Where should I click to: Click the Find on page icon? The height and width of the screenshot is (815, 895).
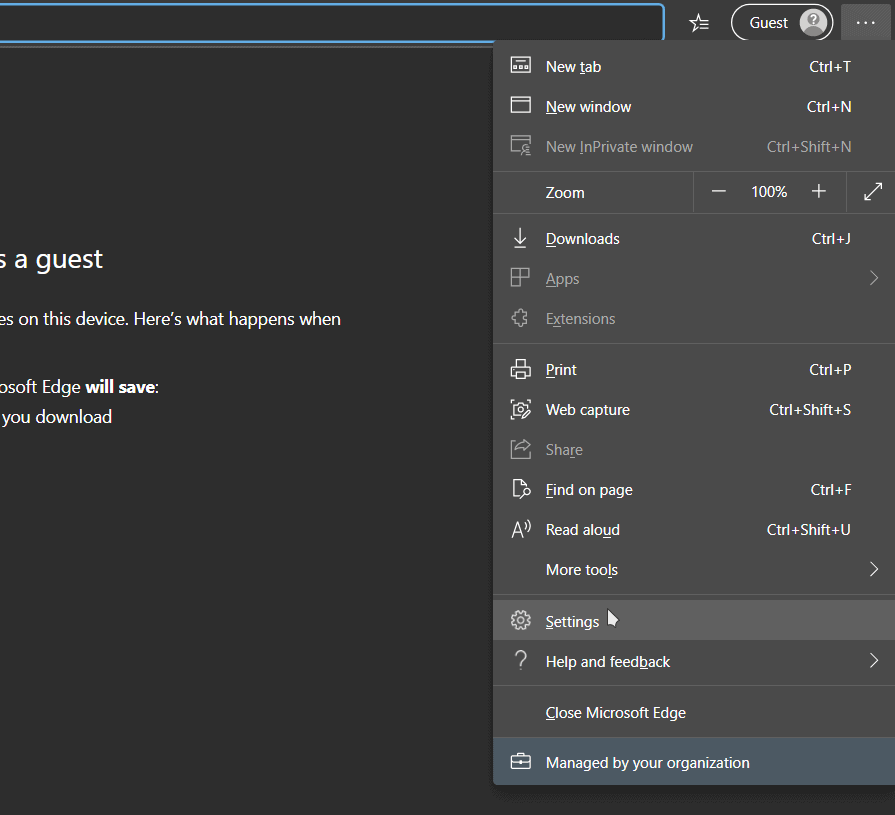(x=520, y=489)
